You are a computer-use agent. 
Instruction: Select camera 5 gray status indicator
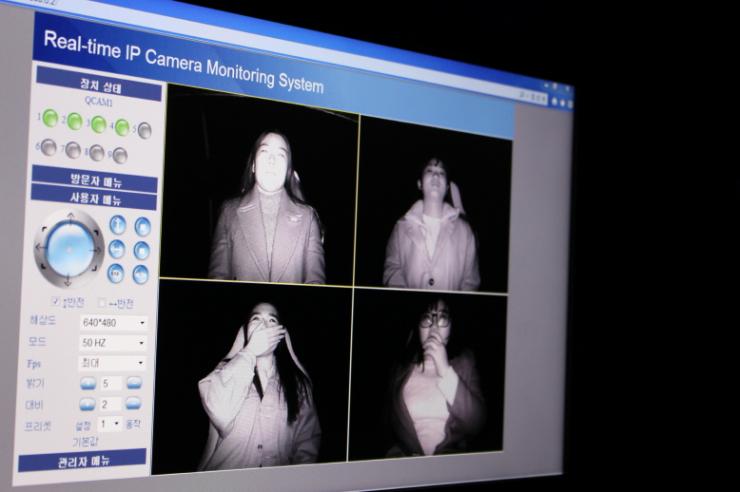(x=144, y=130)
